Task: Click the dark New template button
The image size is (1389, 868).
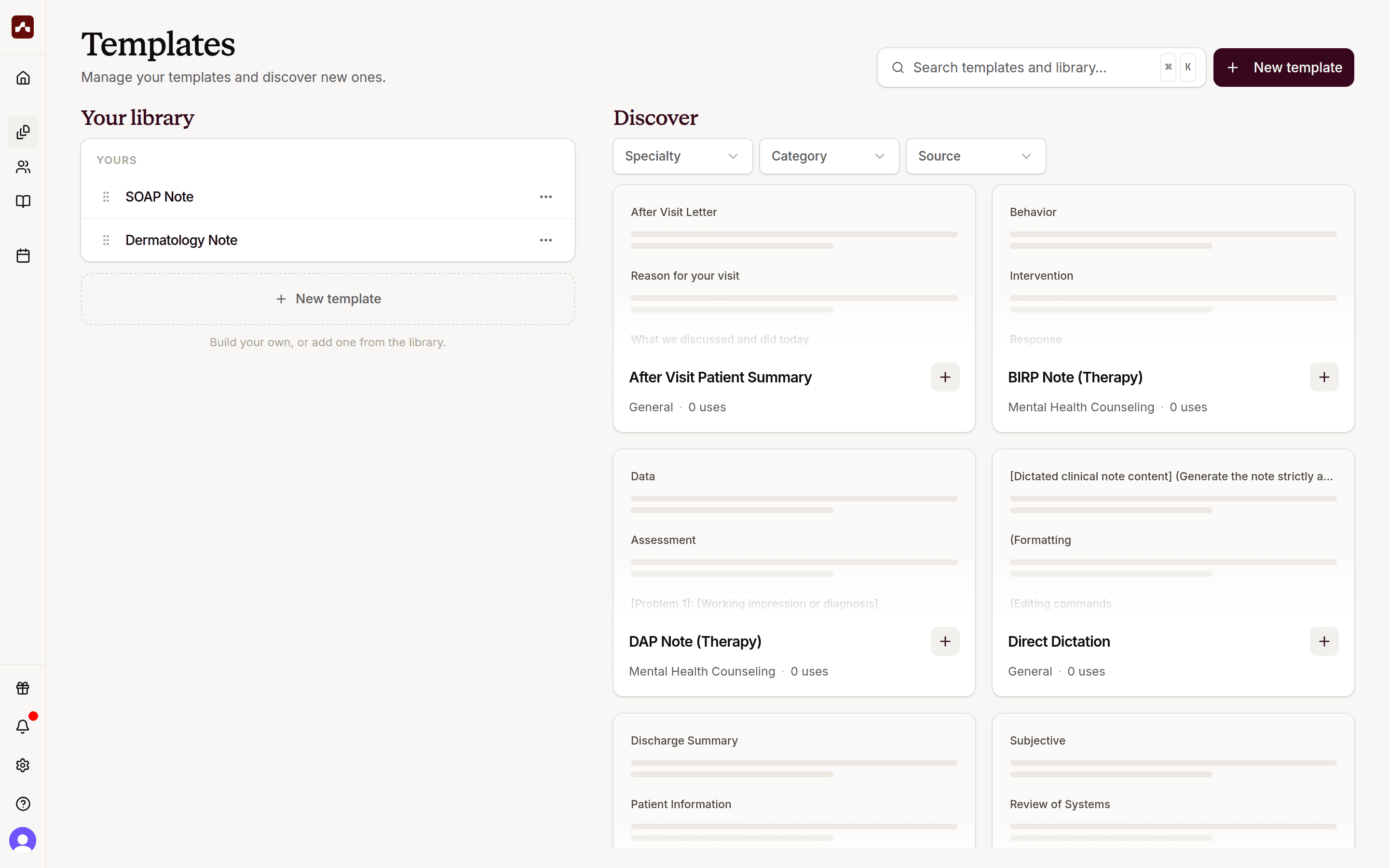Action: click(1283, 68)
